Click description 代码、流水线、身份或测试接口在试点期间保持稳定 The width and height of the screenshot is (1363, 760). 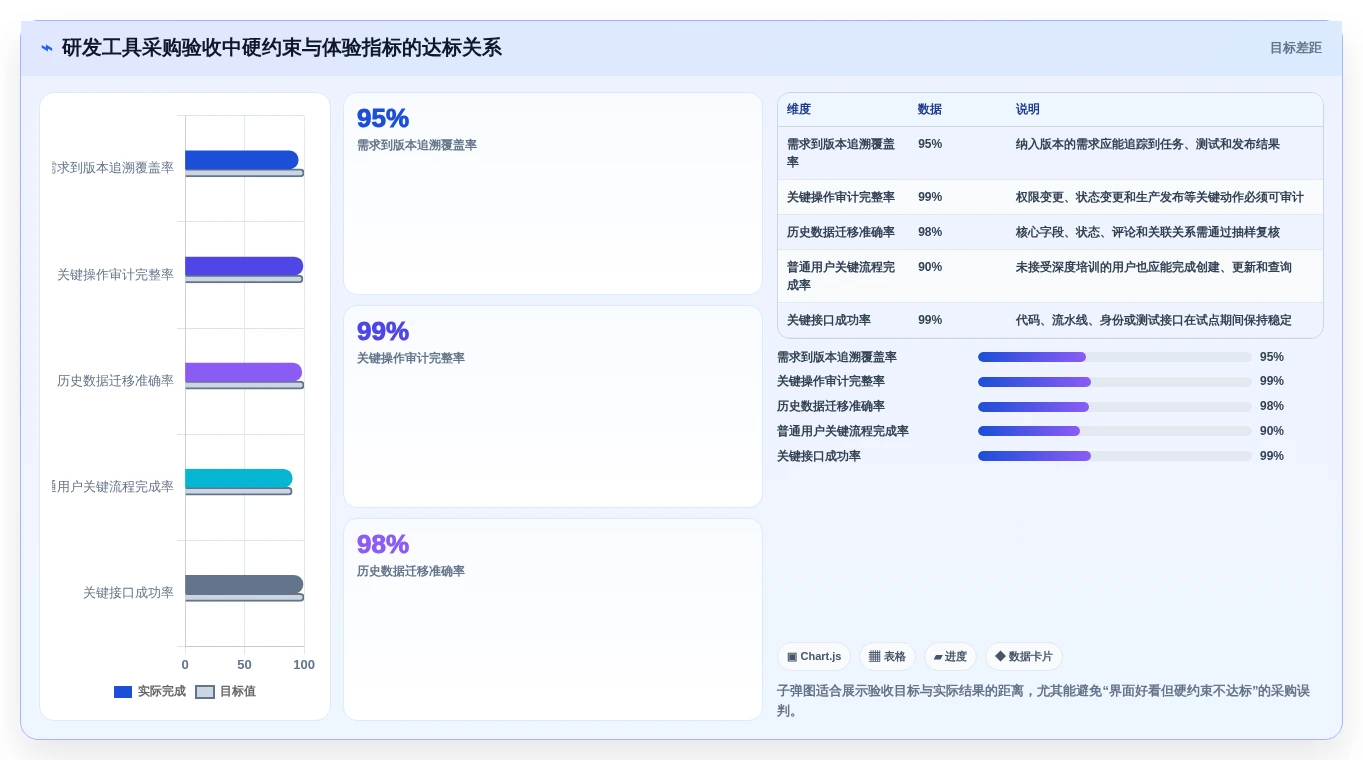coord(1154,320)
